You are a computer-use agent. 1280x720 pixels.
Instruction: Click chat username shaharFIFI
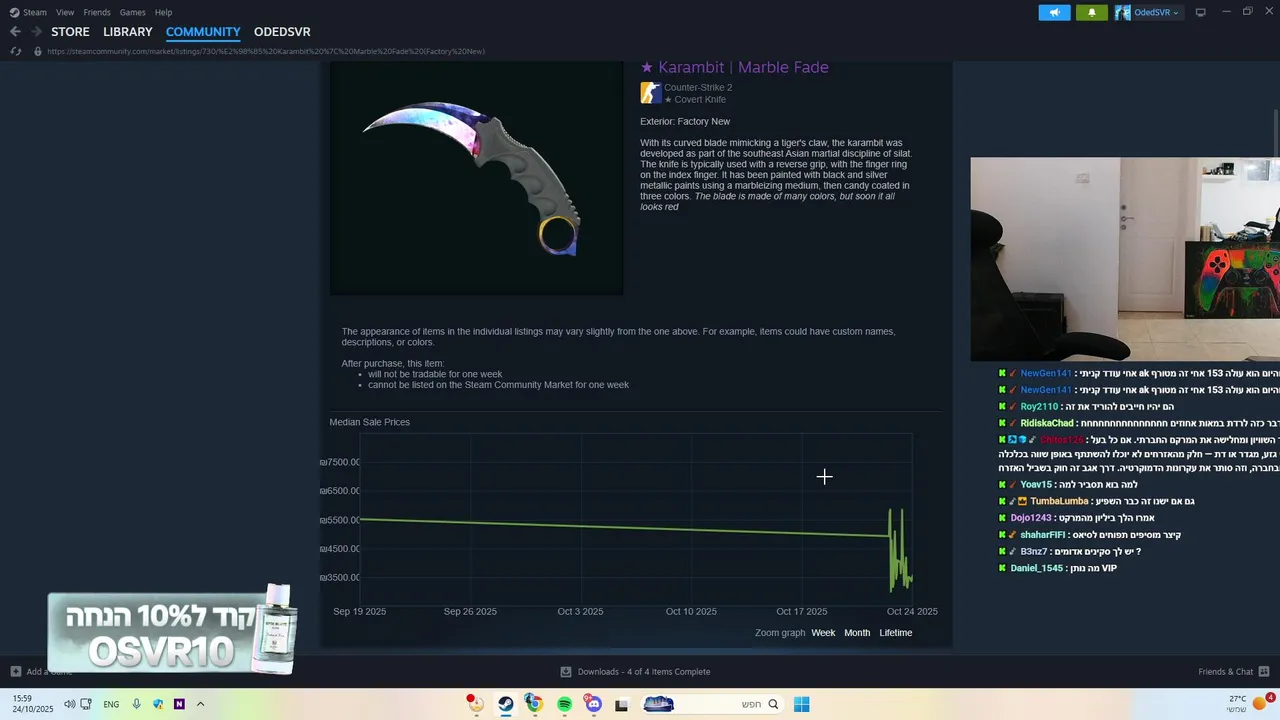pyautogui.click(x=1042, y=535)
